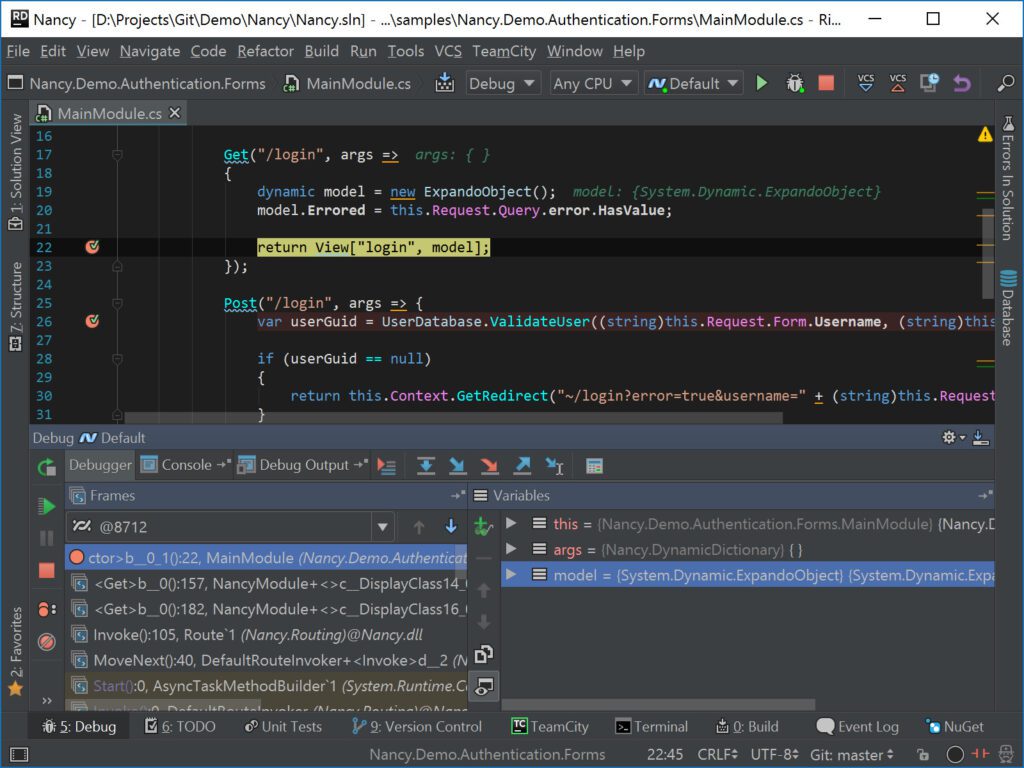Viewport: 1024px width, 768px height.
Task: Open 9: Version Control tool window
Action: click(x=417, y=726)
